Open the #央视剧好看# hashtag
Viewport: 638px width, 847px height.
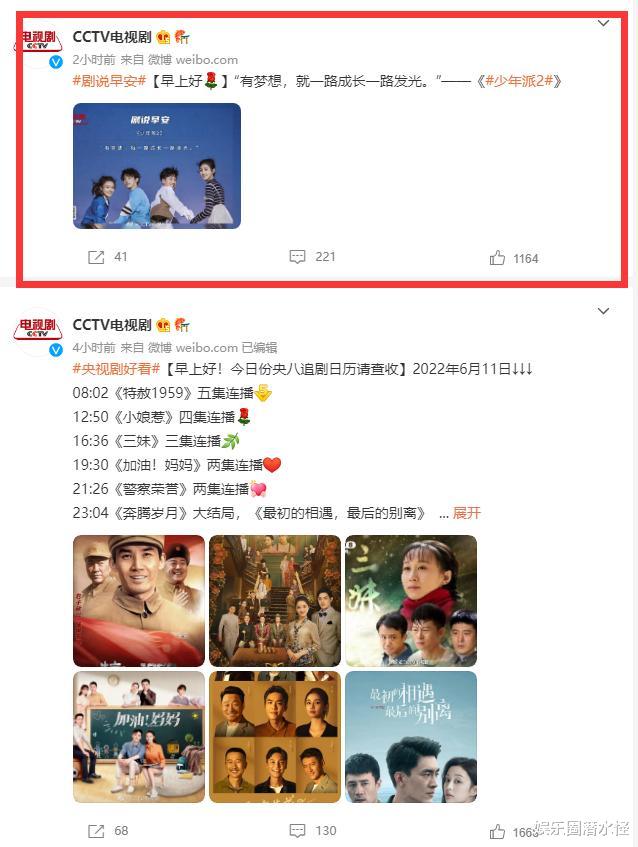pos(117,369)
